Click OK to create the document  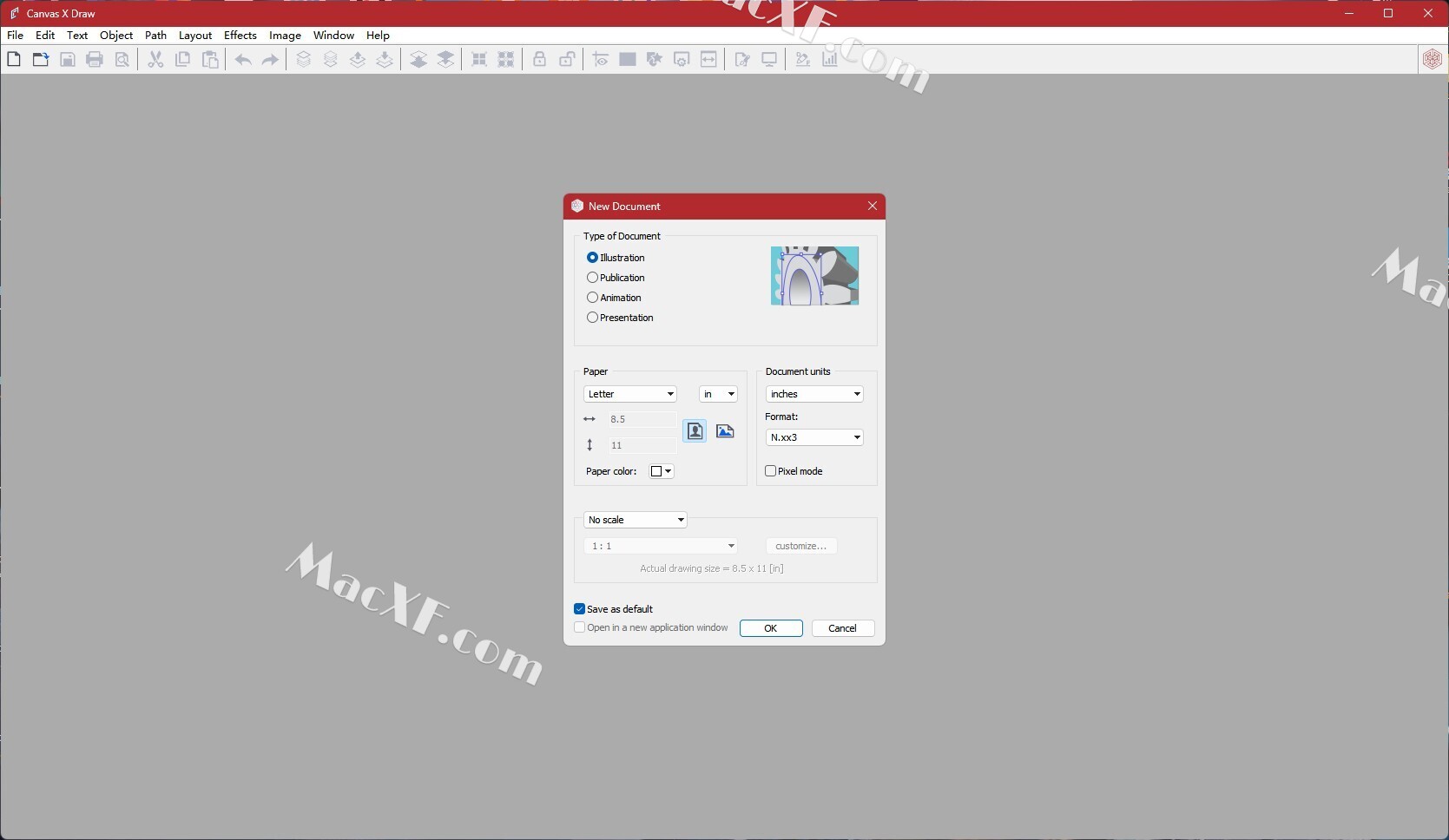tap(771, 628)
